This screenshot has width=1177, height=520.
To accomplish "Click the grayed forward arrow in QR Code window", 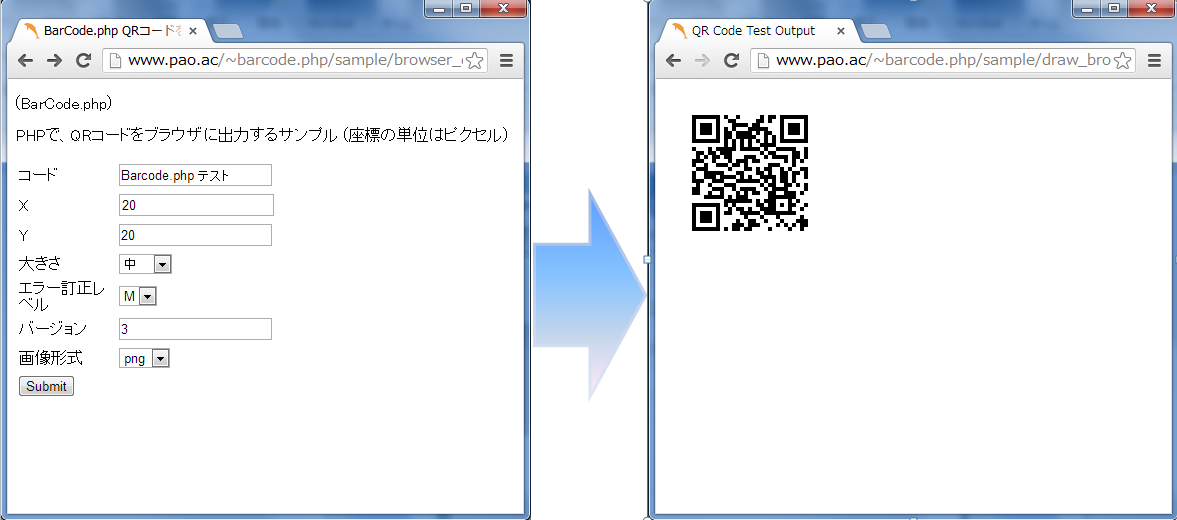I will tap(702, 61).
